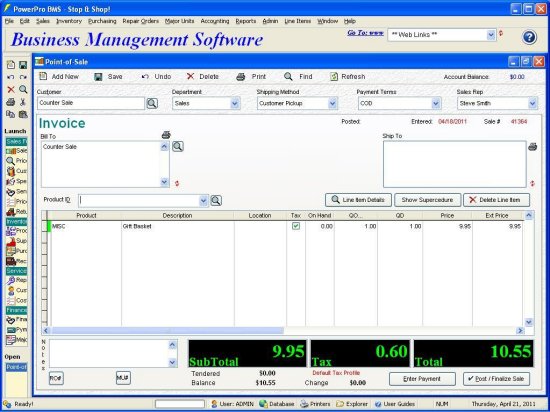
Task: Click the red X icon in left sidebar
Action: [11, 89]
